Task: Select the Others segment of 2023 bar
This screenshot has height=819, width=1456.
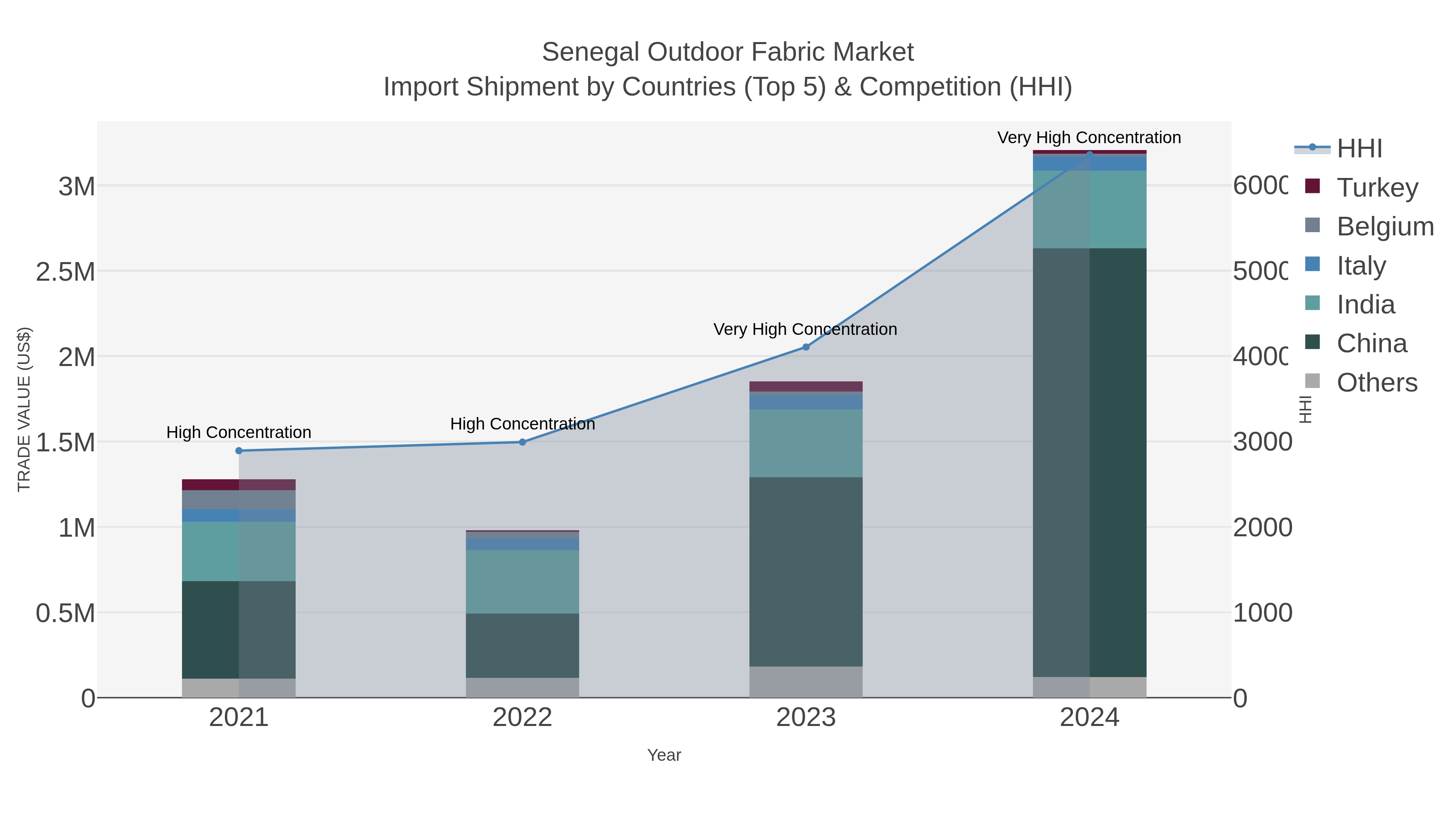Action: 806,682
